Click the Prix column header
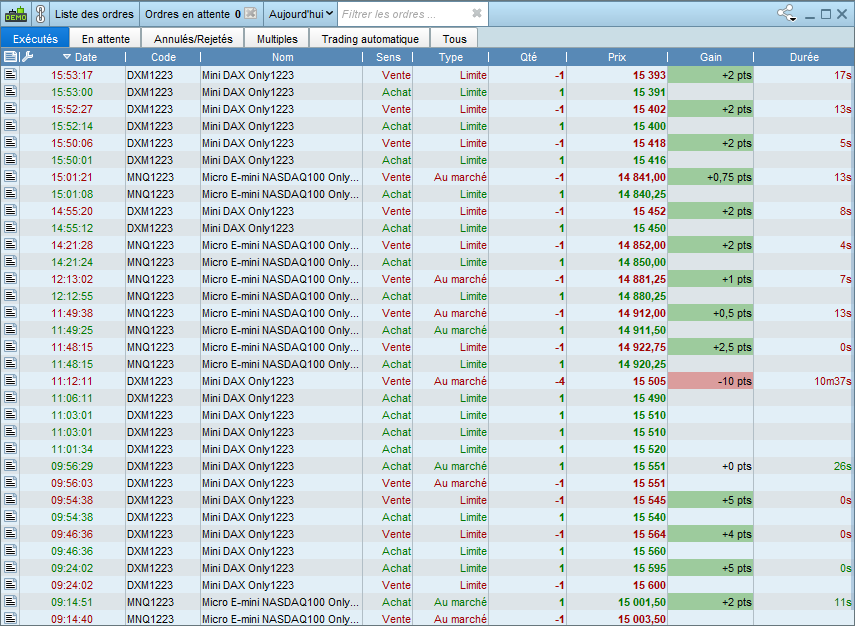 tap(617, 57)
